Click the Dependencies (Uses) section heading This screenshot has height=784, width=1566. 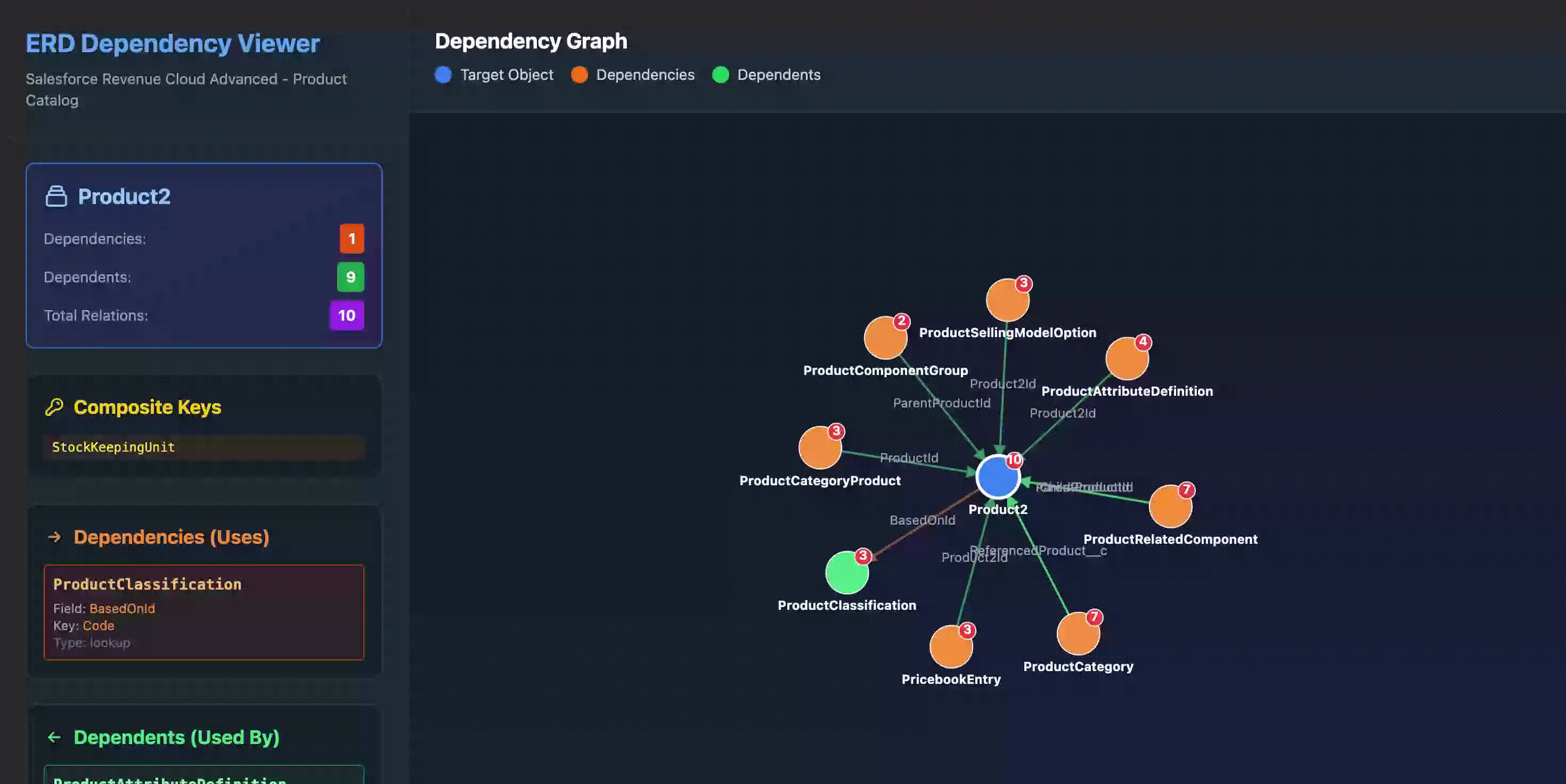click(171, 537)
